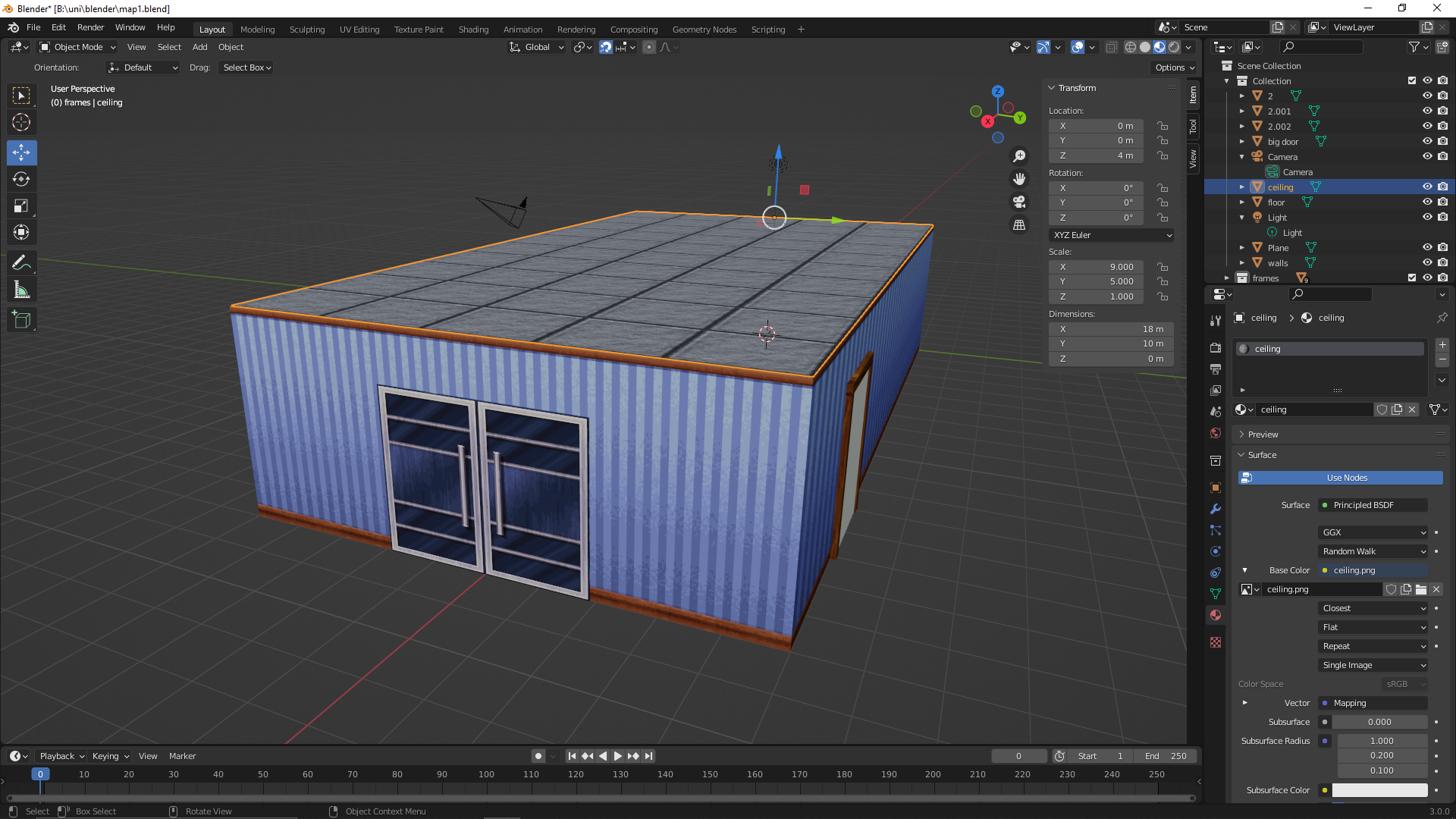Toggle big door visibility eye
Screen dimensions: 1456x819
pos(1427,141)
